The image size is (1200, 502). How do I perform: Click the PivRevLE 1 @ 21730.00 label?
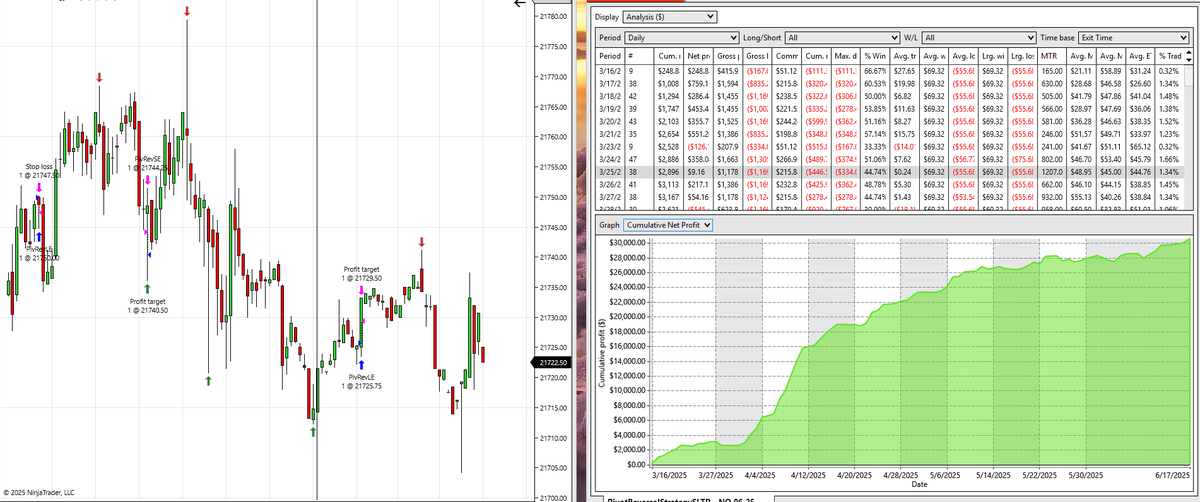point(39,253)
